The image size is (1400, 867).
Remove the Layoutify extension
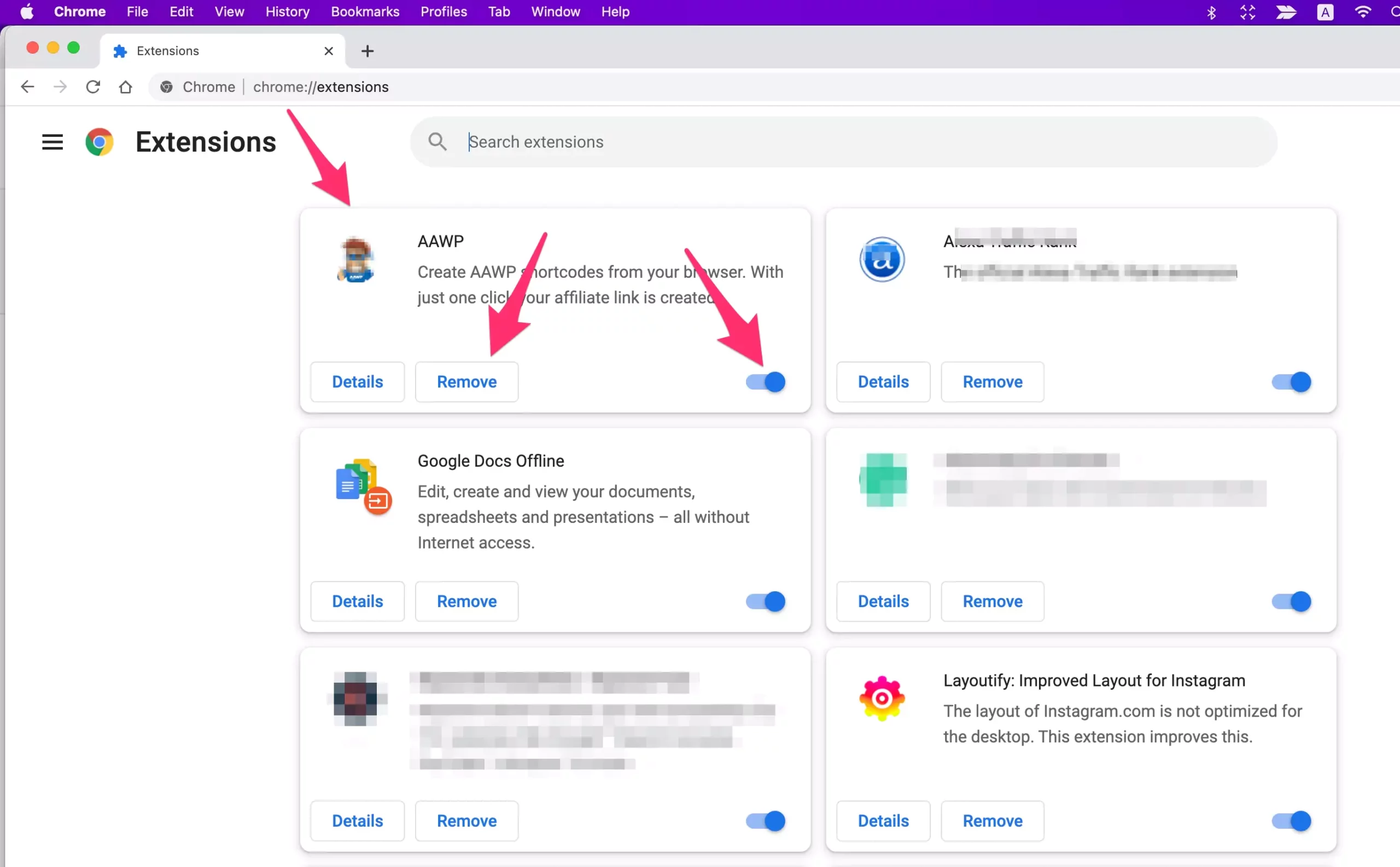(x=993, y=821)
